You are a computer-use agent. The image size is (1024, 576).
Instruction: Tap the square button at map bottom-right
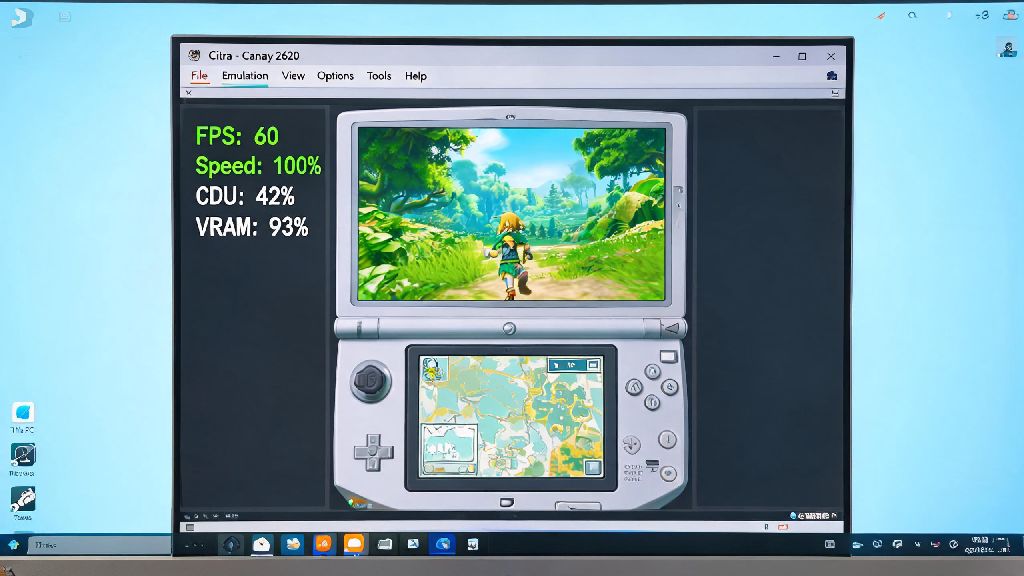(592, 467)
